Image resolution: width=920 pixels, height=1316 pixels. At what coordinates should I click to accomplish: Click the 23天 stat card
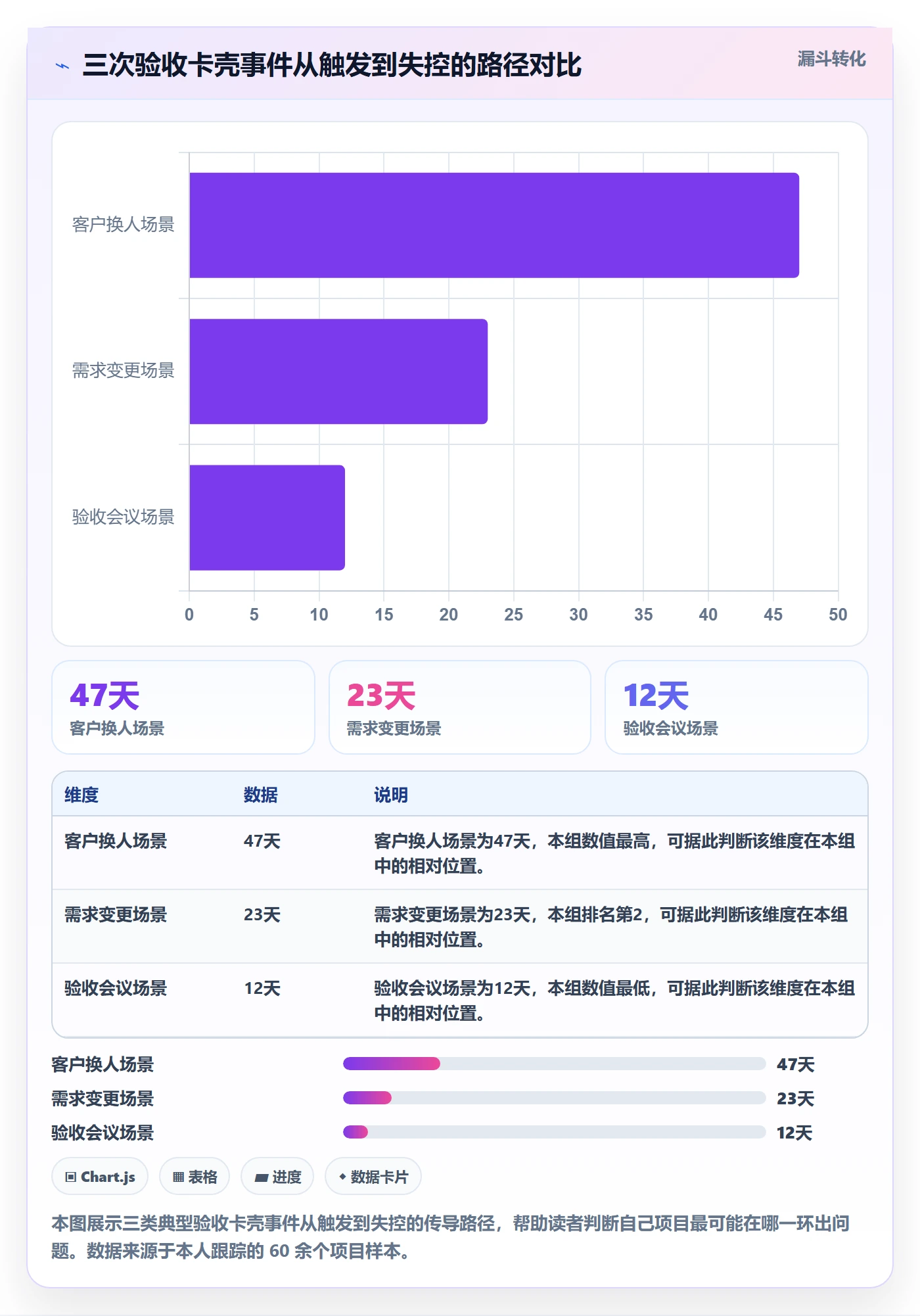pyautogui.click(x=460, y=707)
